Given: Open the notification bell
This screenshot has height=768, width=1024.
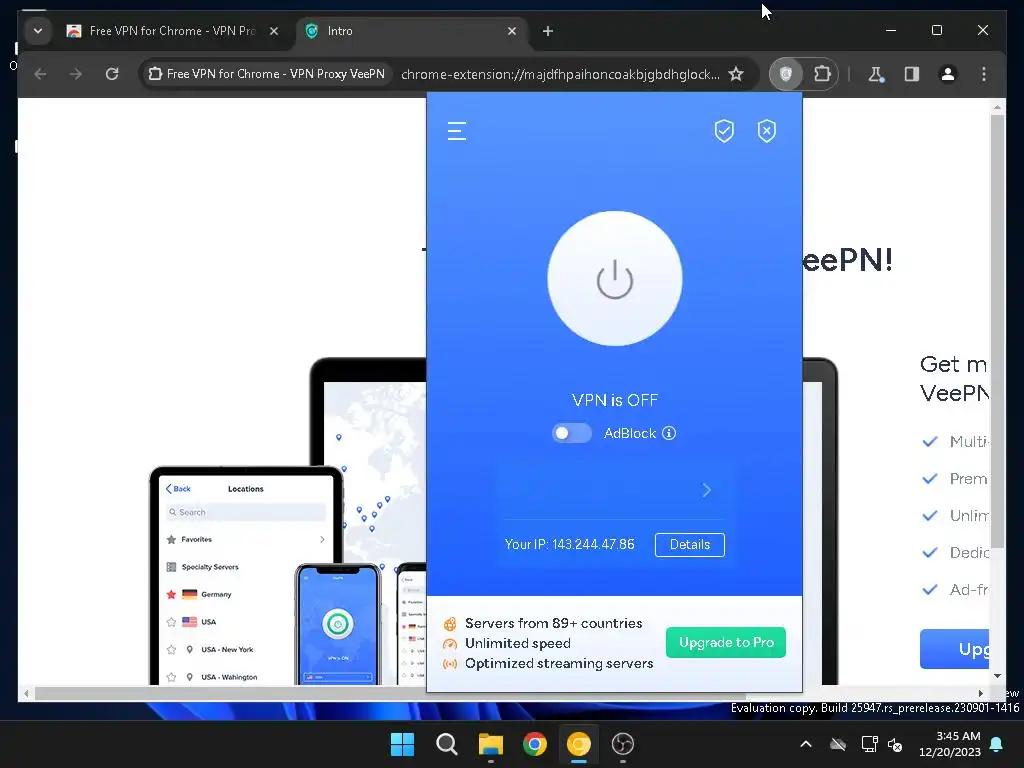Looking at the screenshot, I should pyautogui.click(x=997, y=744).
